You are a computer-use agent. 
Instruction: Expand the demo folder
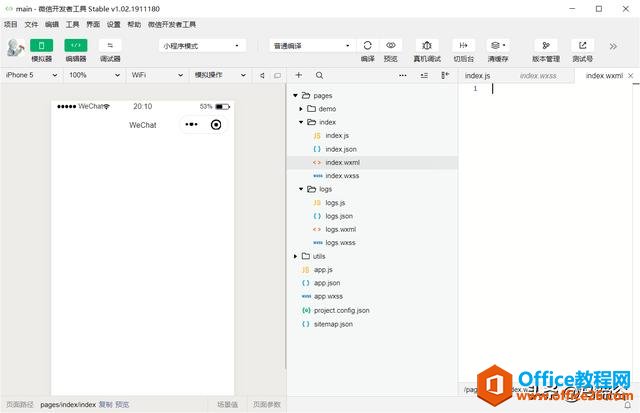point(301,109)
